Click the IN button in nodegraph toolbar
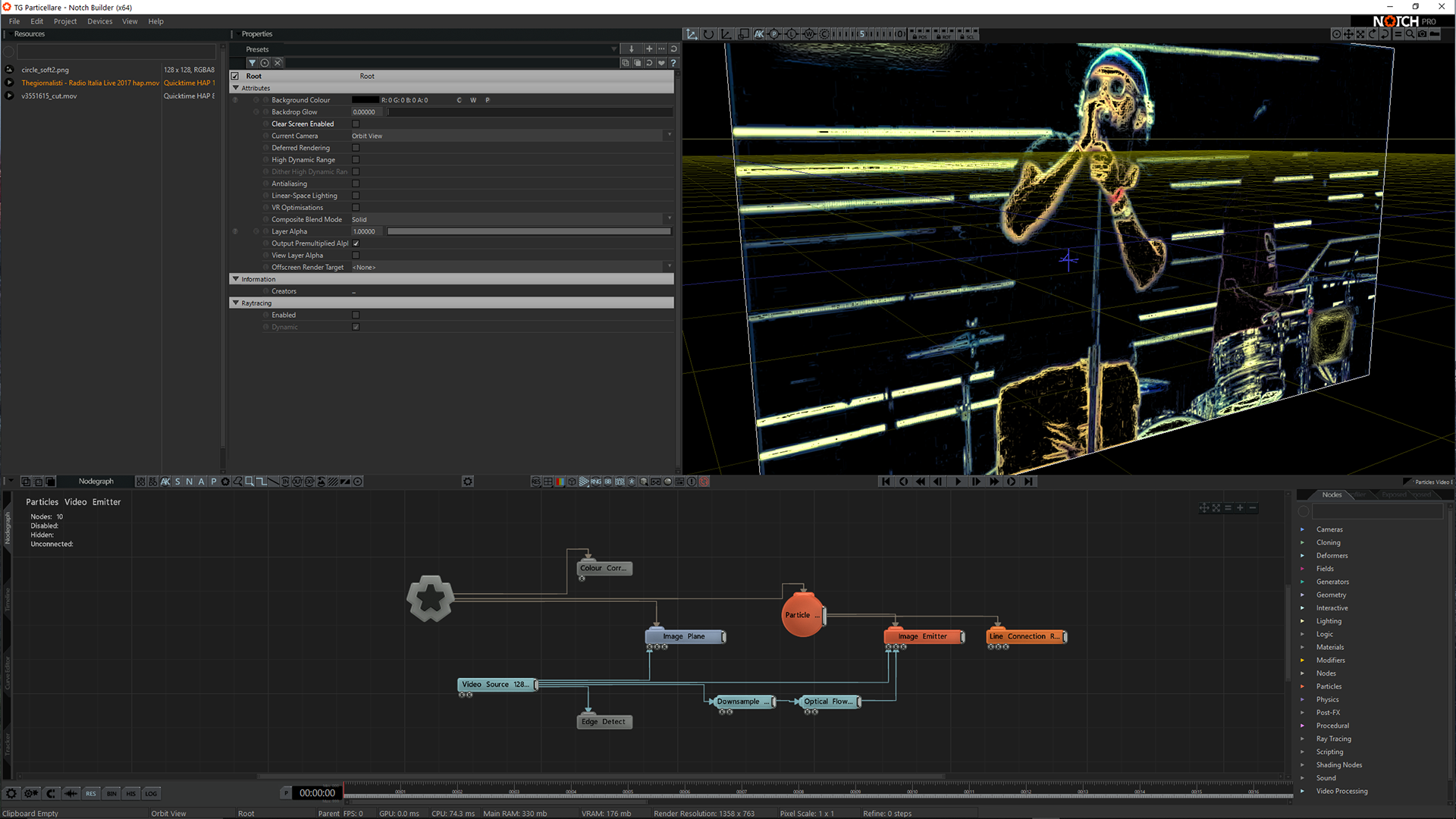Image resolution: width=1456 pixels, height=819 pixels. click(285, 482)
